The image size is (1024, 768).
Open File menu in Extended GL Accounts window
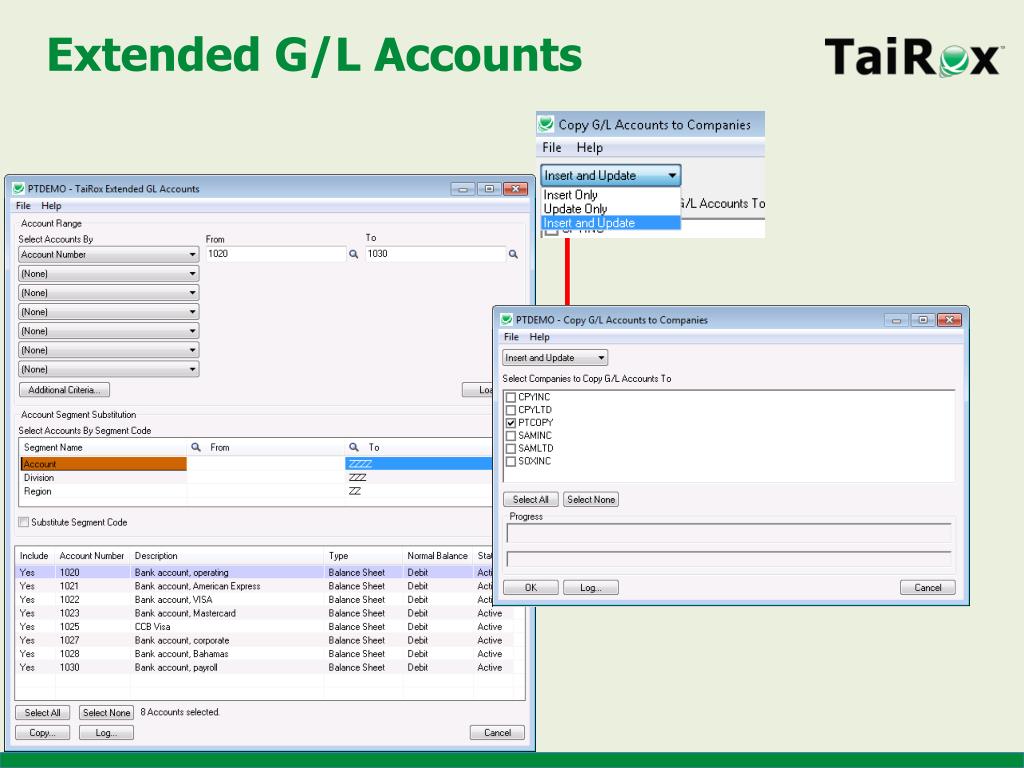(x=24, y=206)
